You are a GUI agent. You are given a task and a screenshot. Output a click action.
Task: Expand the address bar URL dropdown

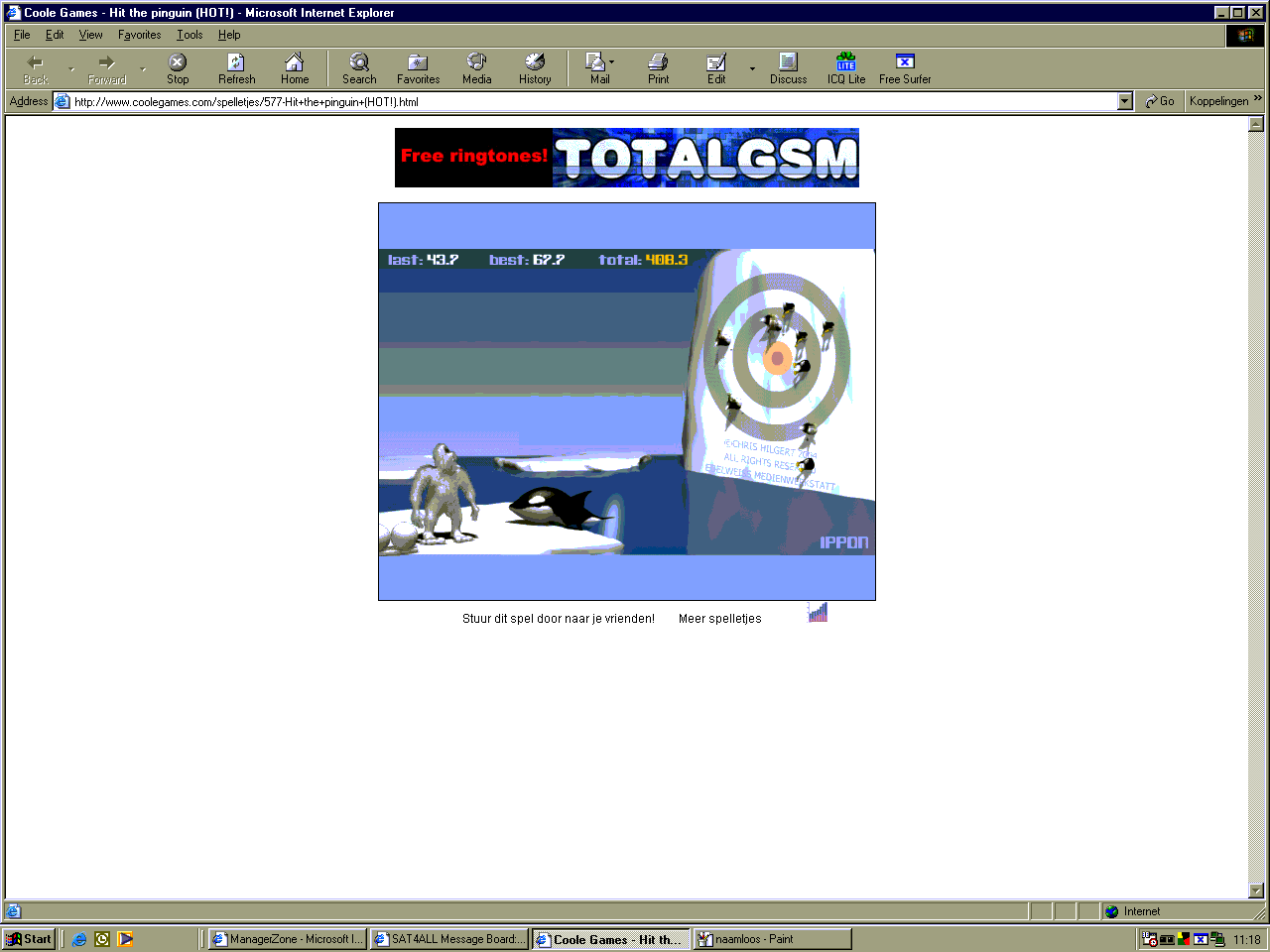[x=1124, y=101]
